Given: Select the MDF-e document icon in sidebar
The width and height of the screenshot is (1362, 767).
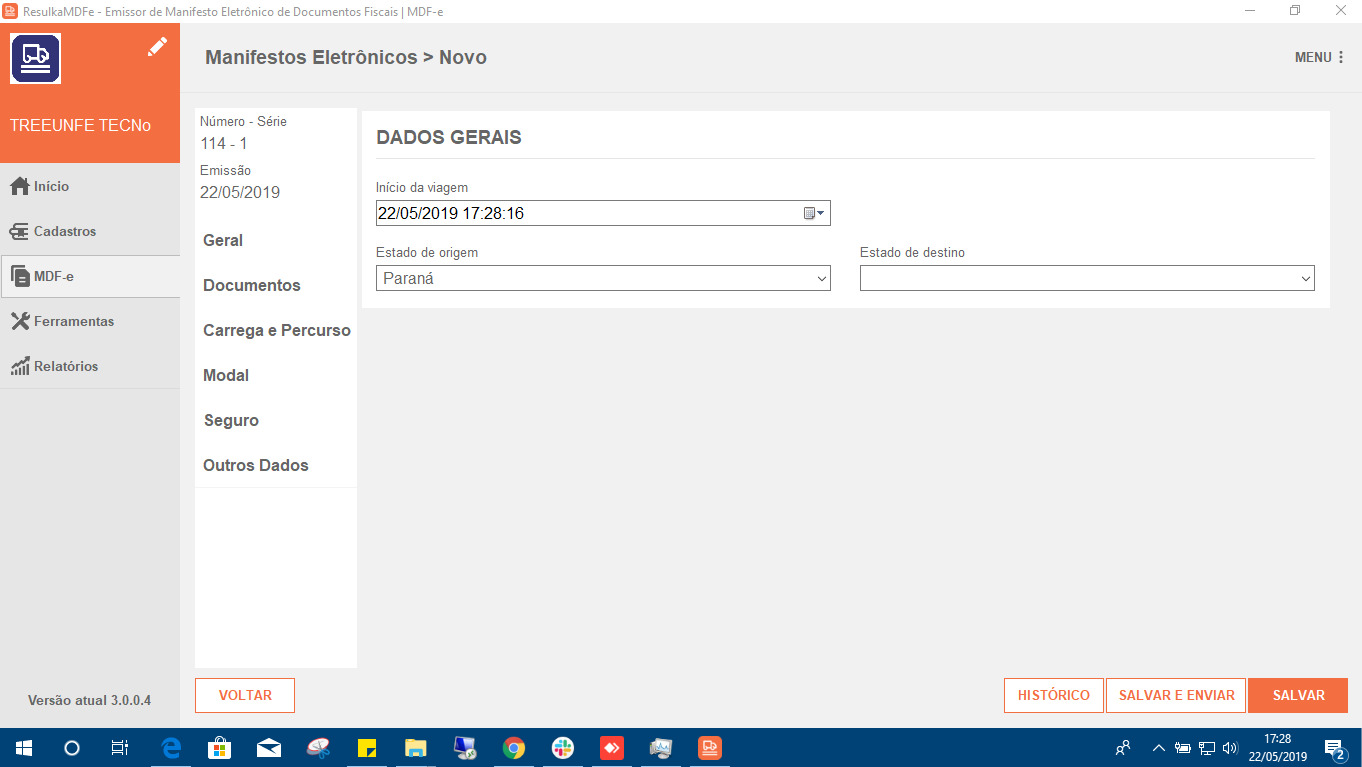Looking at the screenshot, I should [x=21, y=276].
